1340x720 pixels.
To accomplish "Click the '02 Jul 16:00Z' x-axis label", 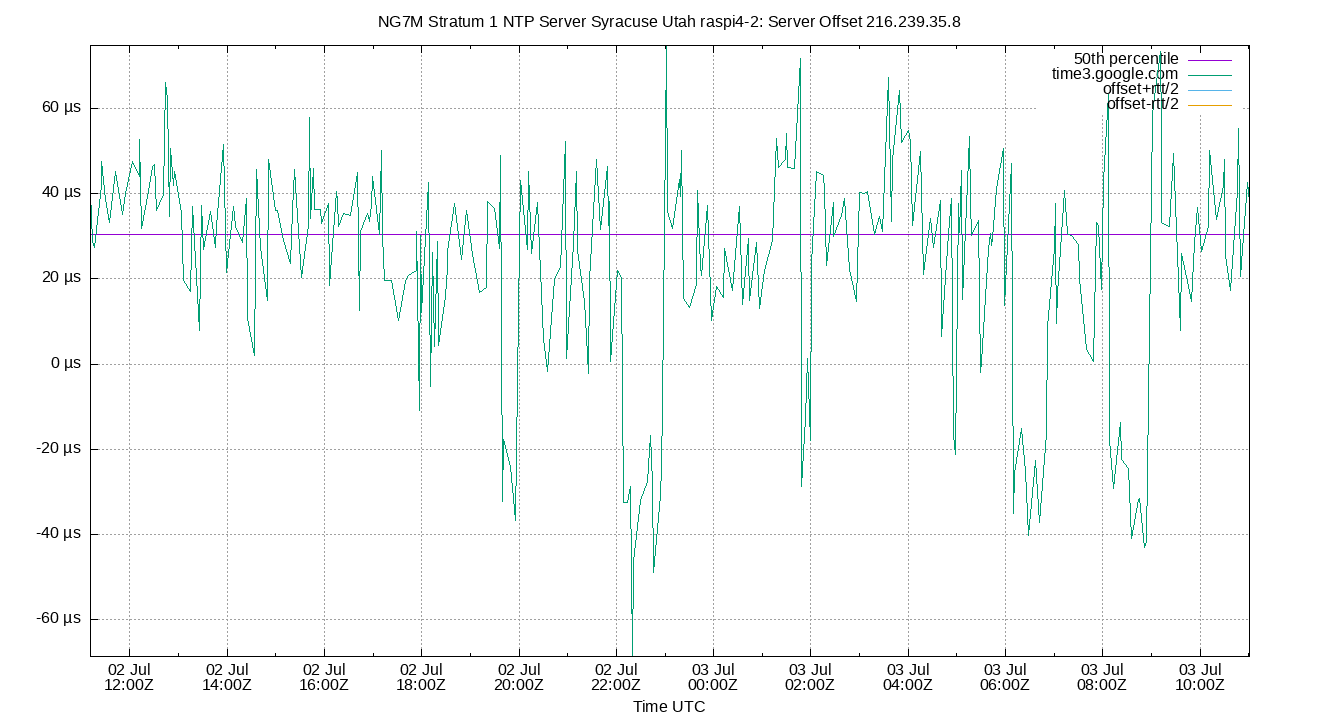I will coord(324,677).
